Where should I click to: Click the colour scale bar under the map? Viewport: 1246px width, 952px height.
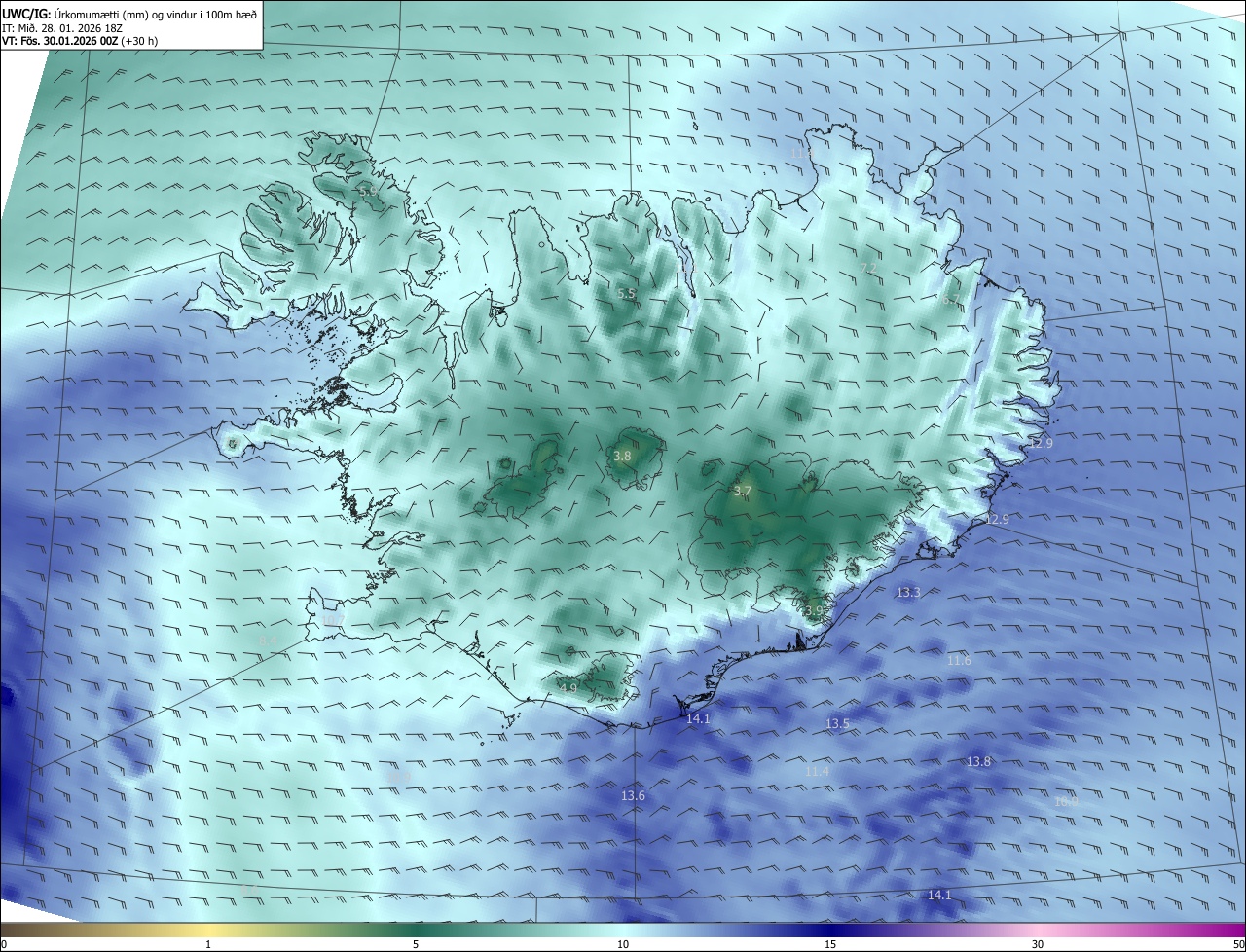click(623, 930)
